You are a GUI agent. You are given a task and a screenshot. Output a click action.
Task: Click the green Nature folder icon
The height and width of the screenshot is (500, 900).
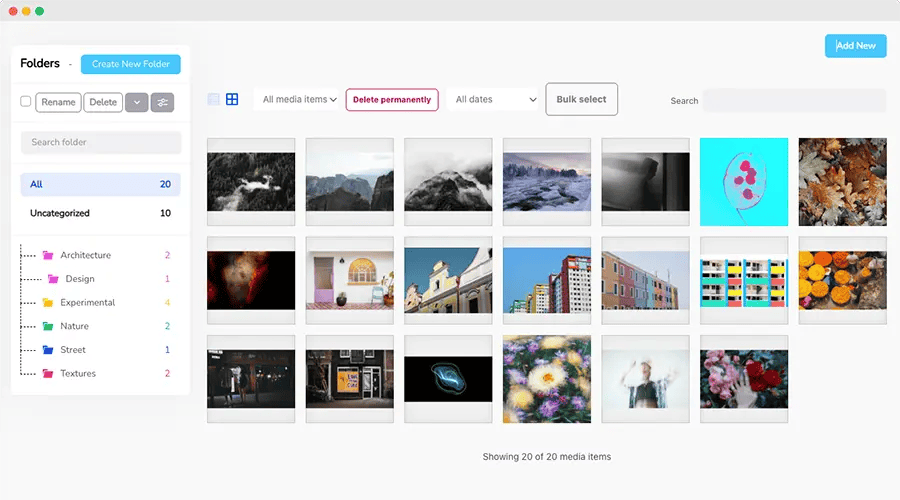(47, 326)
